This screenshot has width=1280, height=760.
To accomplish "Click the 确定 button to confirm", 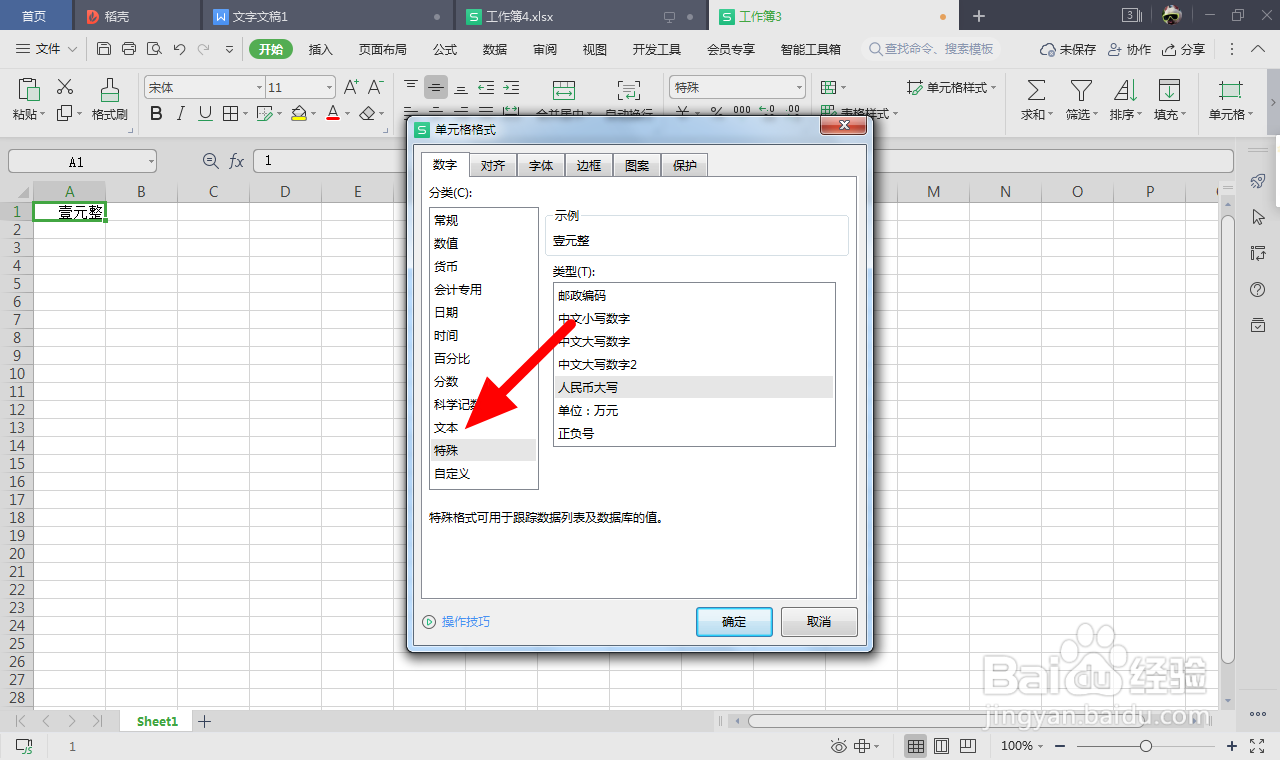I will tap(734, 621).
